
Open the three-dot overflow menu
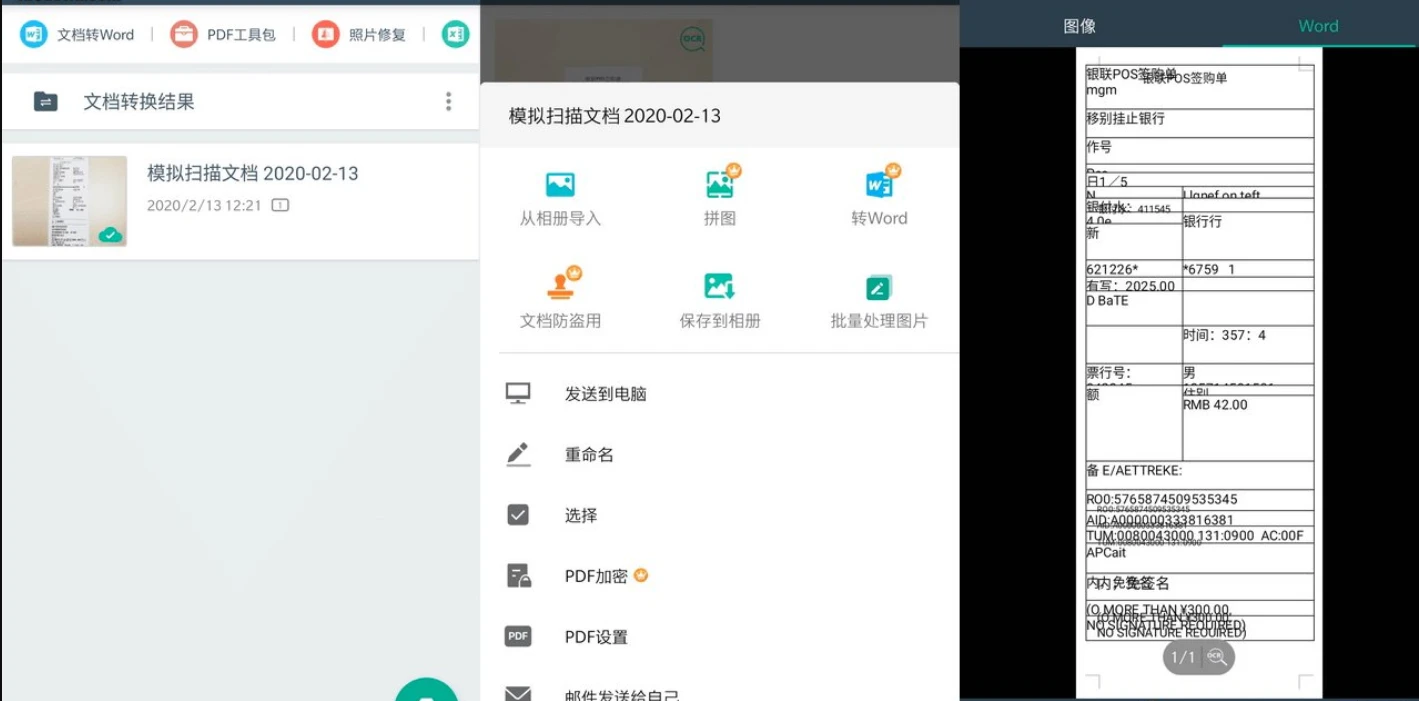tap(448, 101)
